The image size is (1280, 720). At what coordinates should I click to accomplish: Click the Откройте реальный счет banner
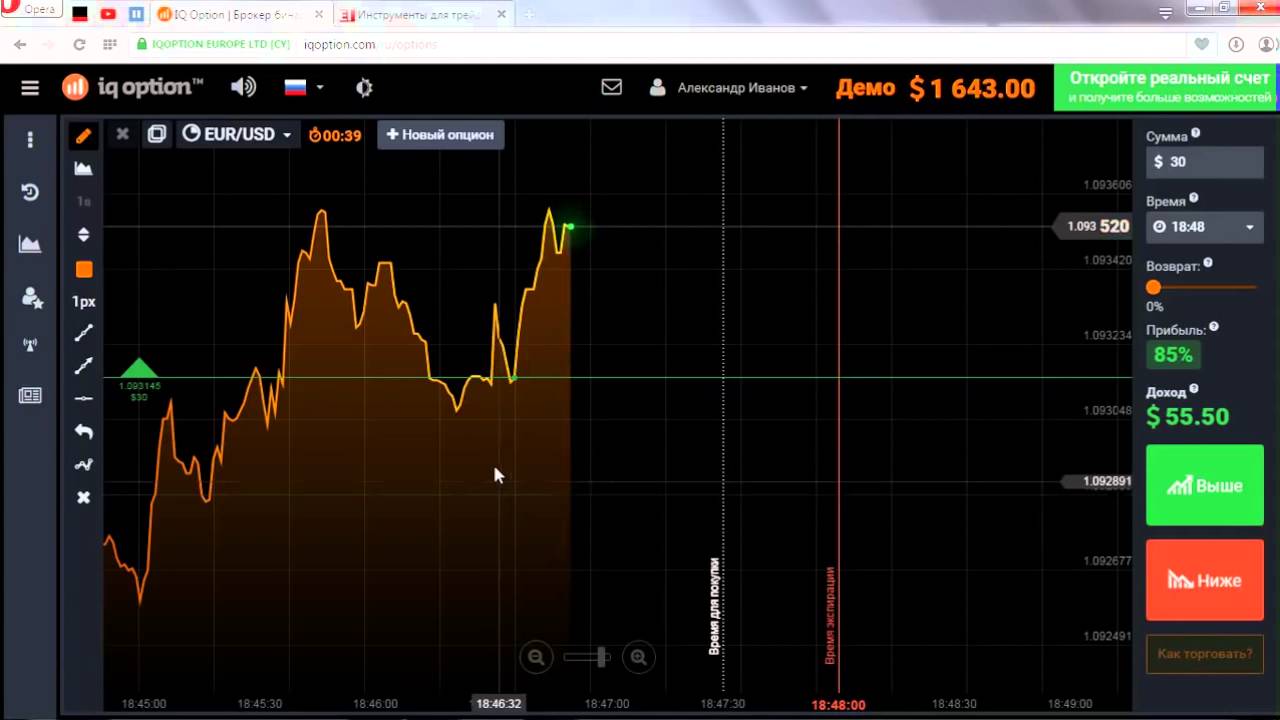tap(1167, 87)
